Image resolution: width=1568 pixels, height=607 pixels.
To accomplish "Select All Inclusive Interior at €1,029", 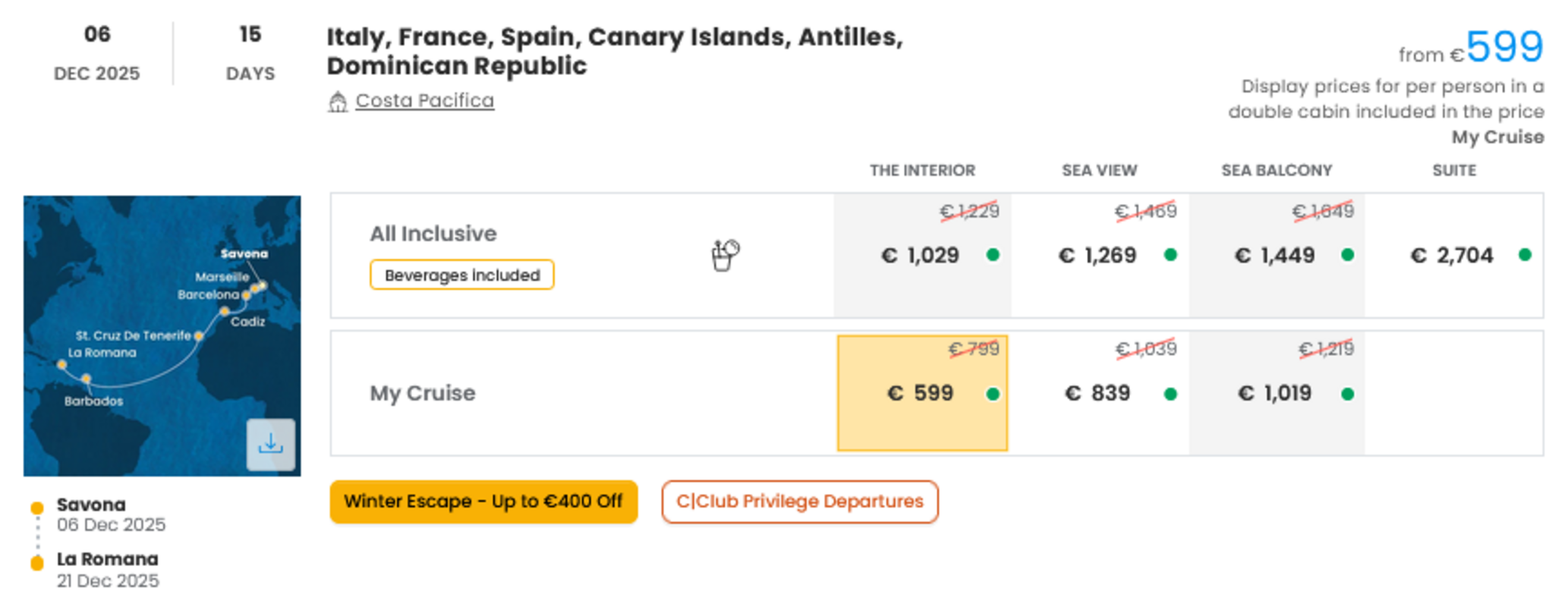I will pos(922,255).
